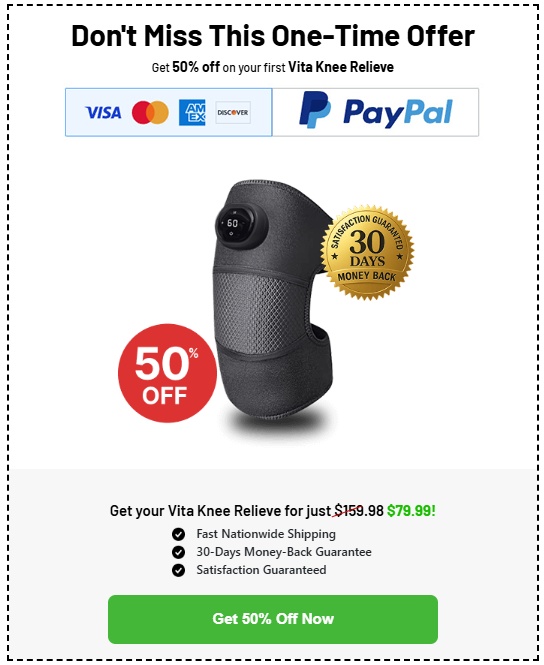Click checkmark beside Satisfaction Guaranteed
544x665 pixels.
click(179, 570)
